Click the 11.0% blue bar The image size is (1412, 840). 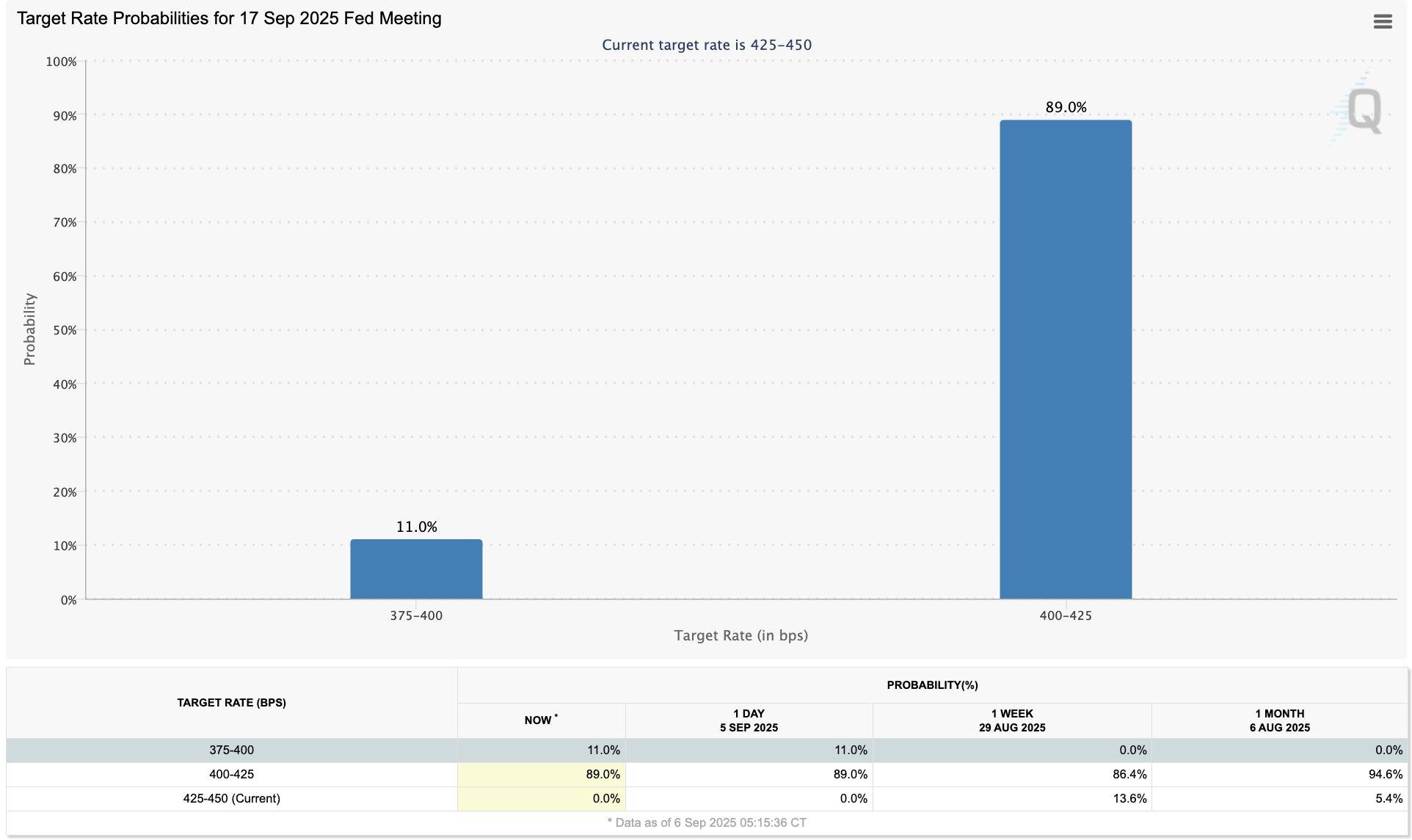(416, 569)
